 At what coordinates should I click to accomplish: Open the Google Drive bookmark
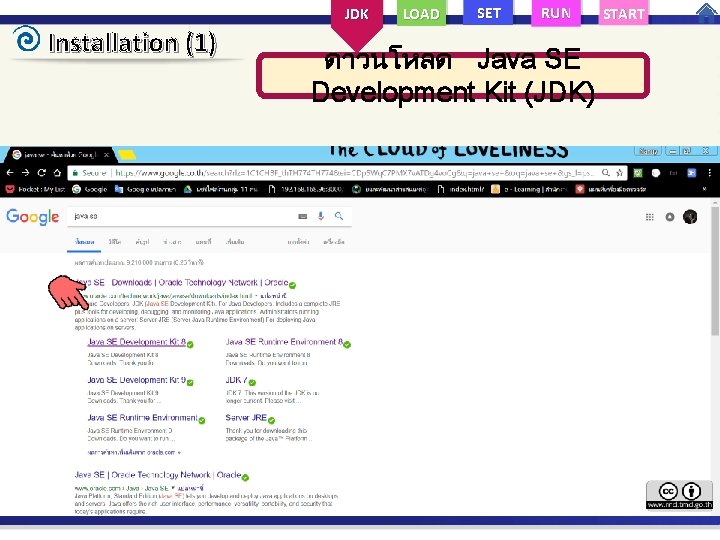pos(221,189)
